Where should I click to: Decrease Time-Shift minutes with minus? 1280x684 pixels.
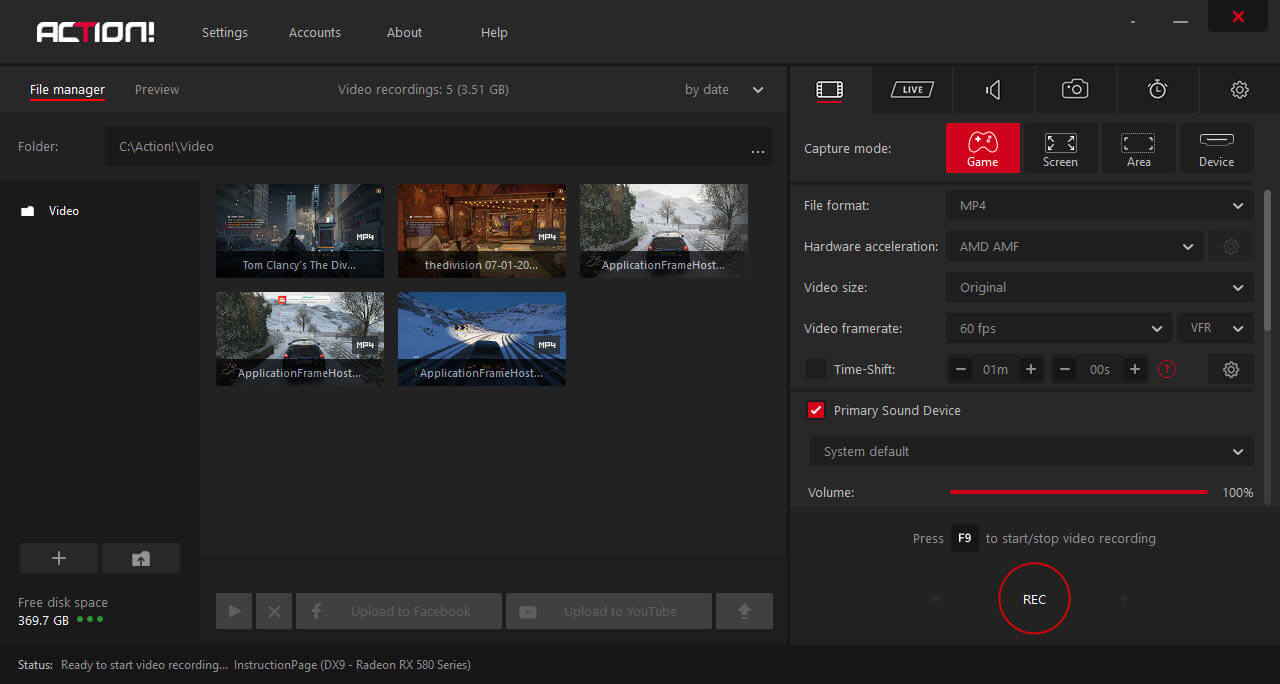(962, 370)
